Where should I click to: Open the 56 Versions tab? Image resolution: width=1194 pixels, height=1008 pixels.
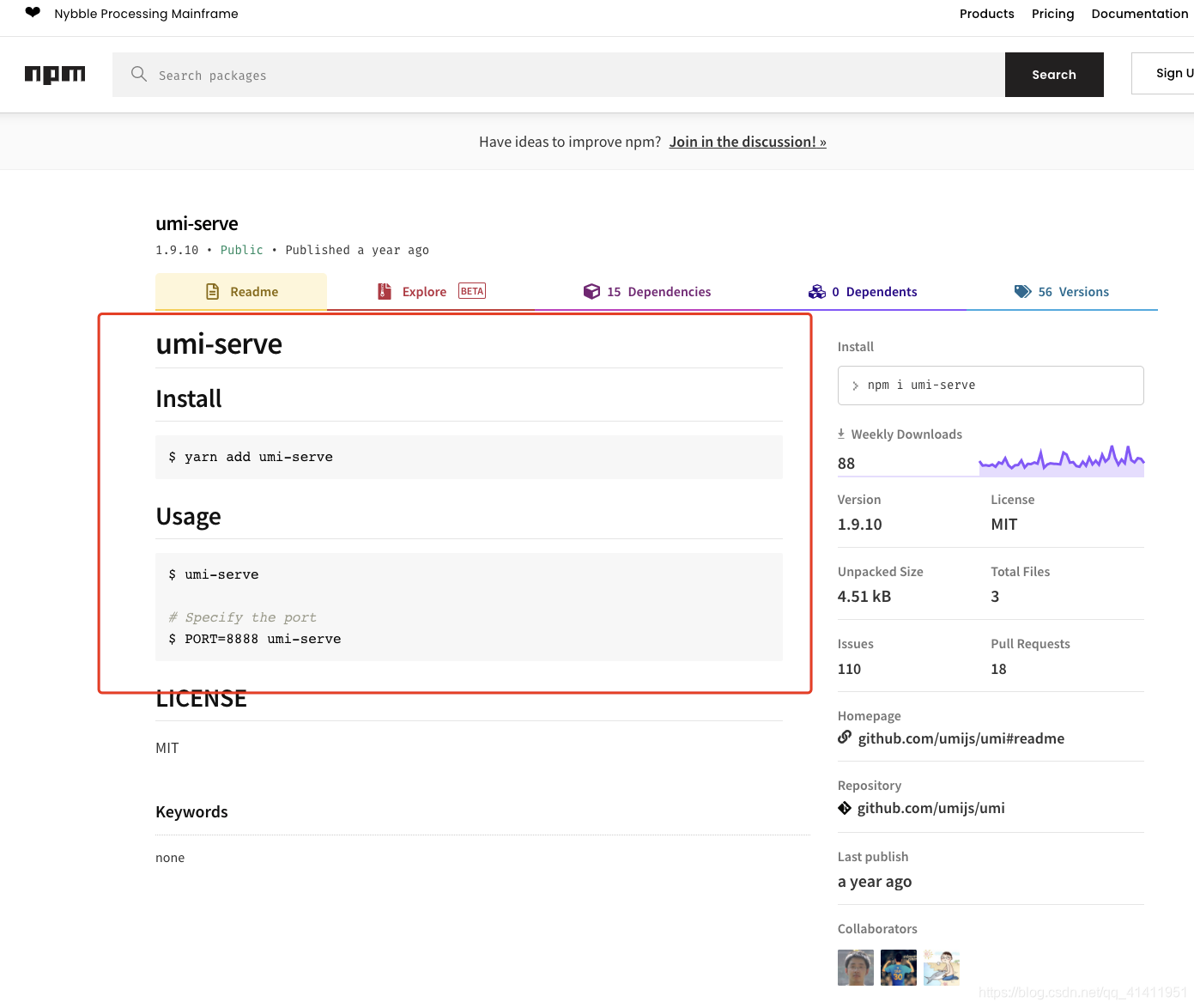pyautogui.click(x=1062, y=292)
